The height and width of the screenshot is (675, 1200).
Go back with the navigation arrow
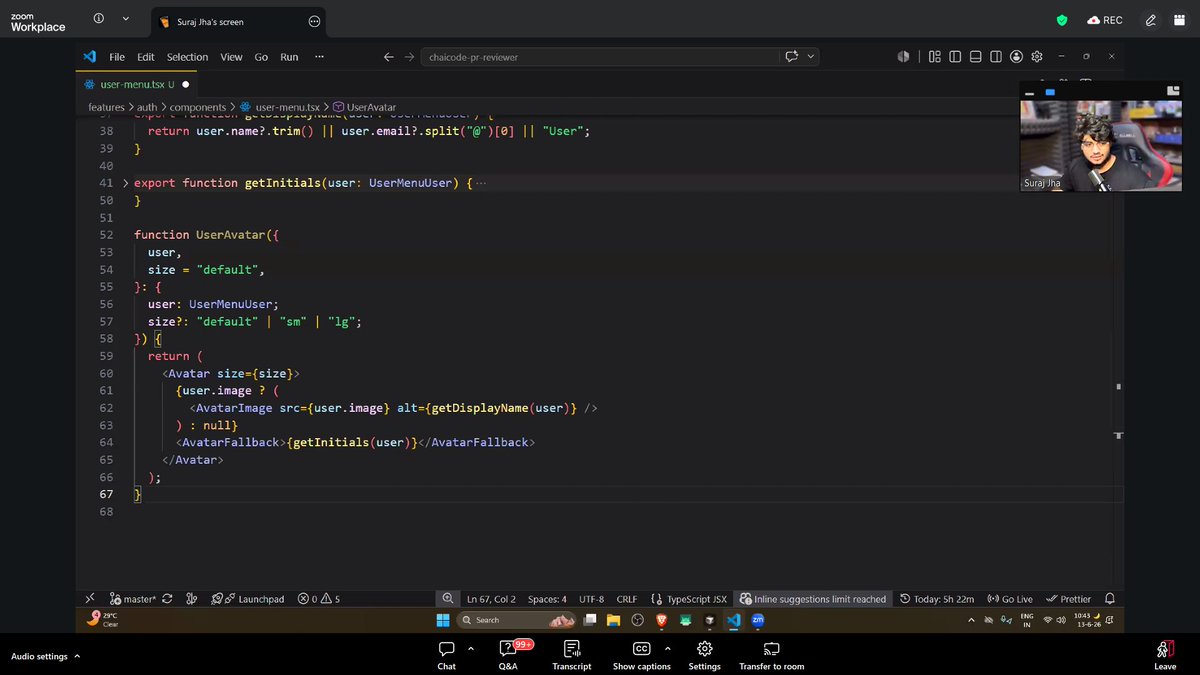click(389, 57)
